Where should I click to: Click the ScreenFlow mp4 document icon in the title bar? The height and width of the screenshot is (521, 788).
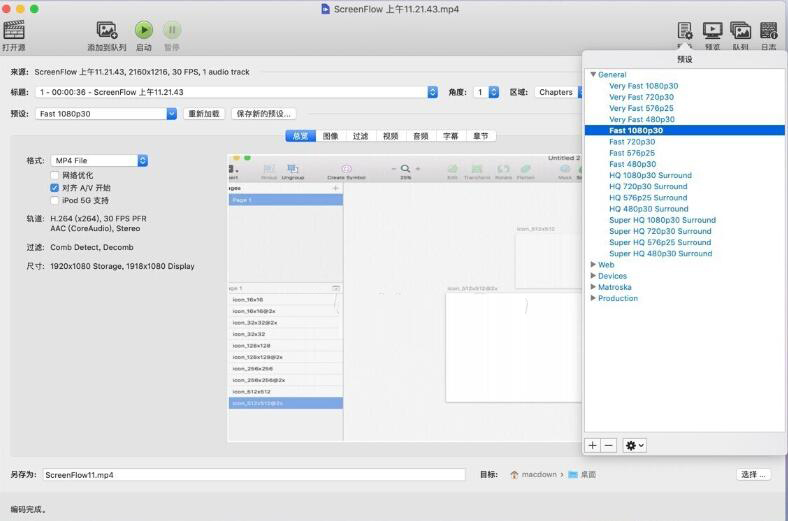(325, 9)
